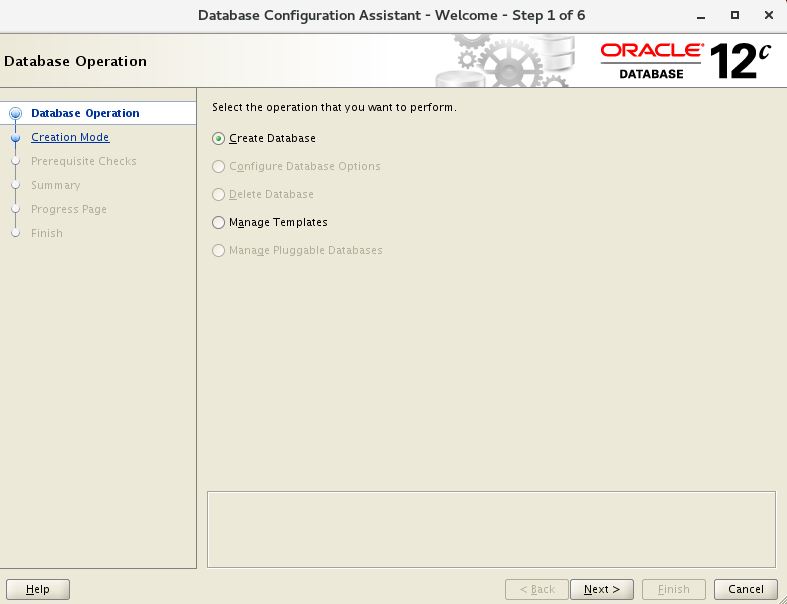
Task: Click the Finish button at bottom
Action: pos(674,589)
